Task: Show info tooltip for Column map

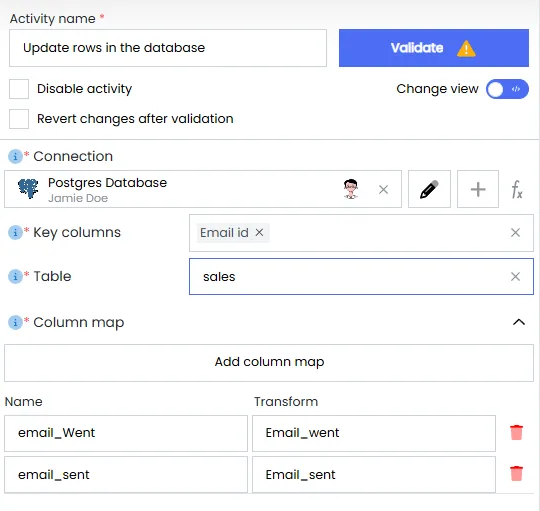Action: point(15,323)
